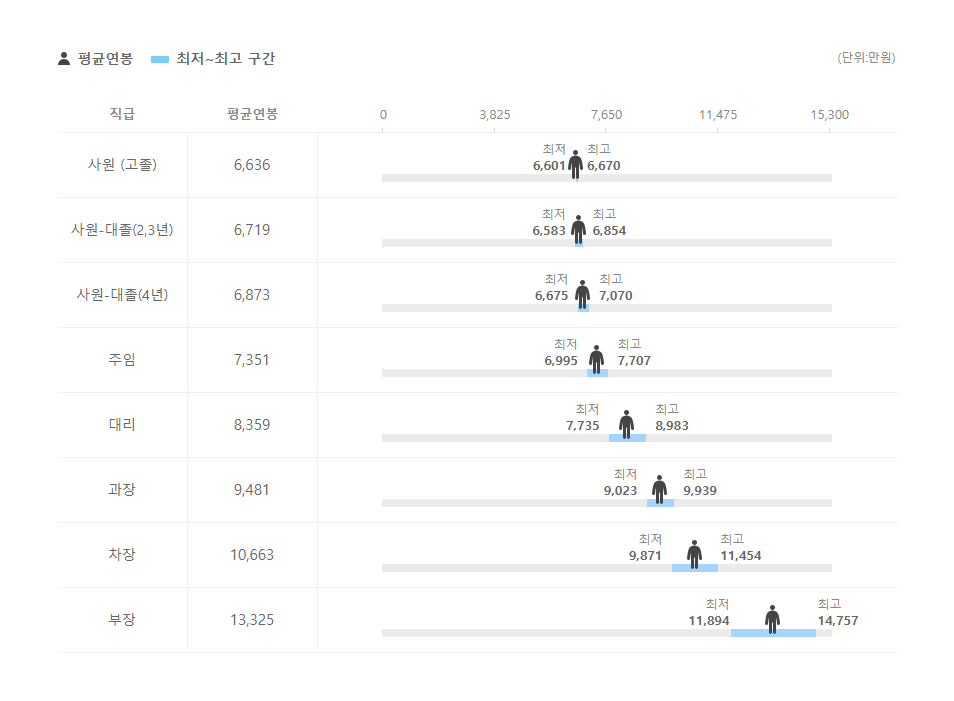
Task: Click the 15,300 axis scale label
Action: pos(830,115)
